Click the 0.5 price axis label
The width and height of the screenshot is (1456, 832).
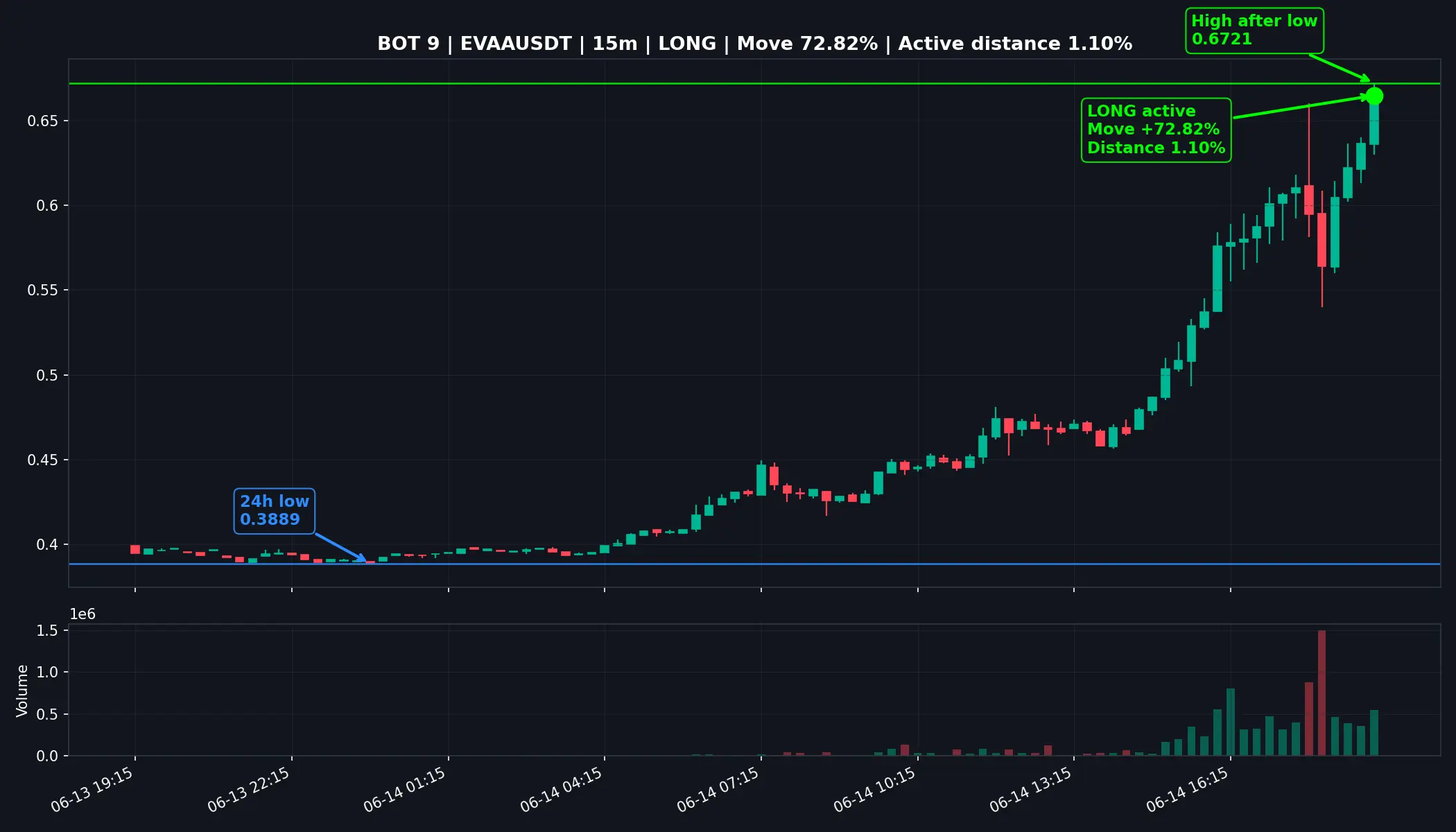(48, 376)
